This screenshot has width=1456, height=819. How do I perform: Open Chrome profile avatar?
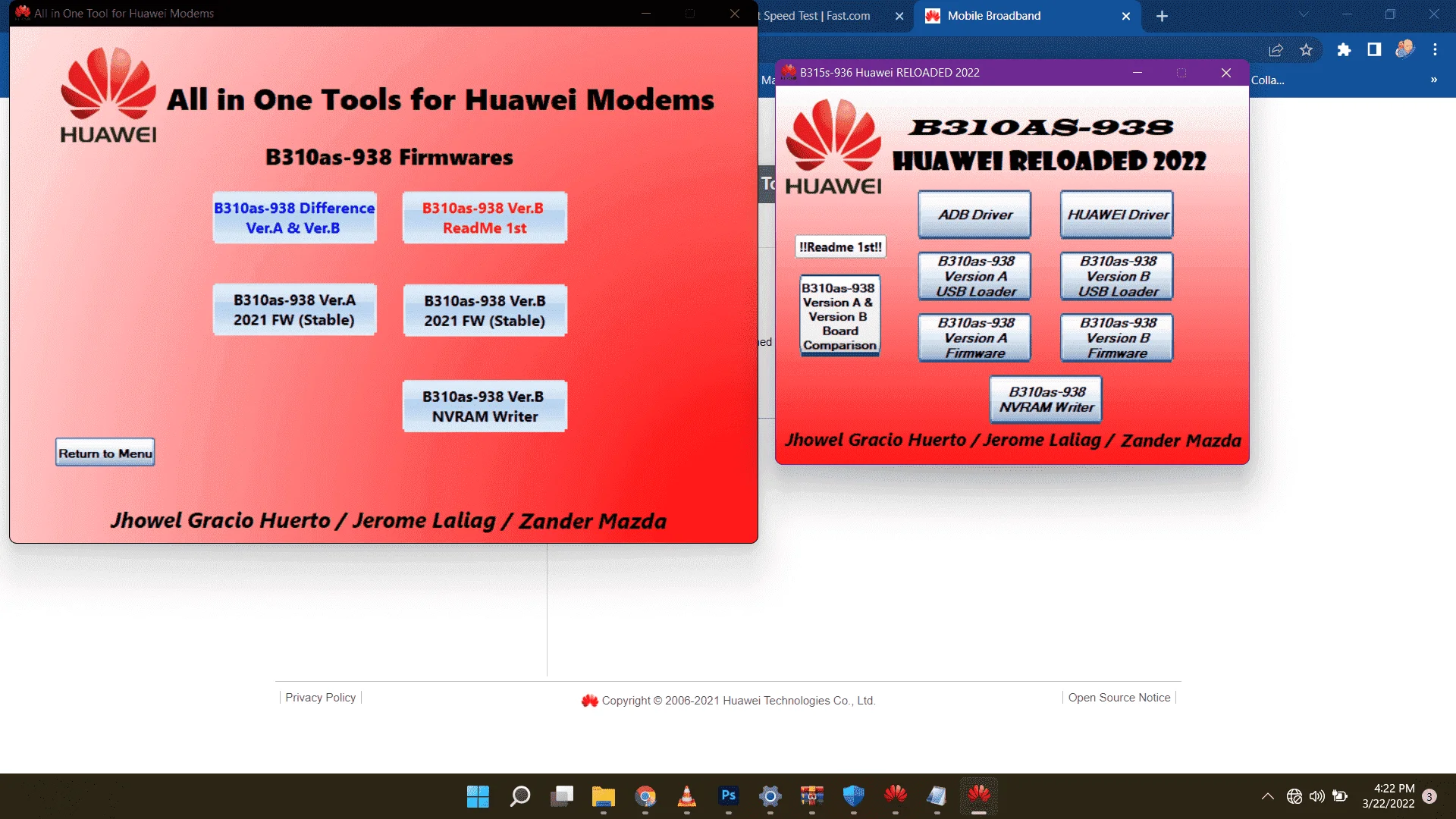pyautogui.click(x=1404, y=49)
